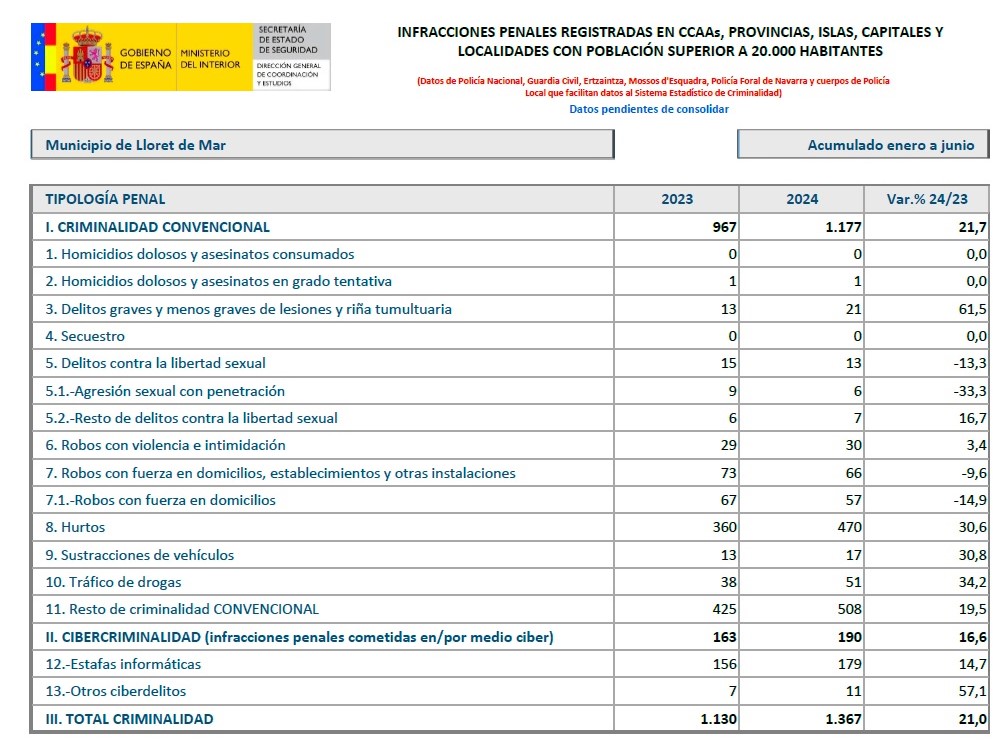Image resolution: width=993 pixels, height=744 pixels.
Task: Select the 2024 total criminalidad value
Action: pos(840,719)
